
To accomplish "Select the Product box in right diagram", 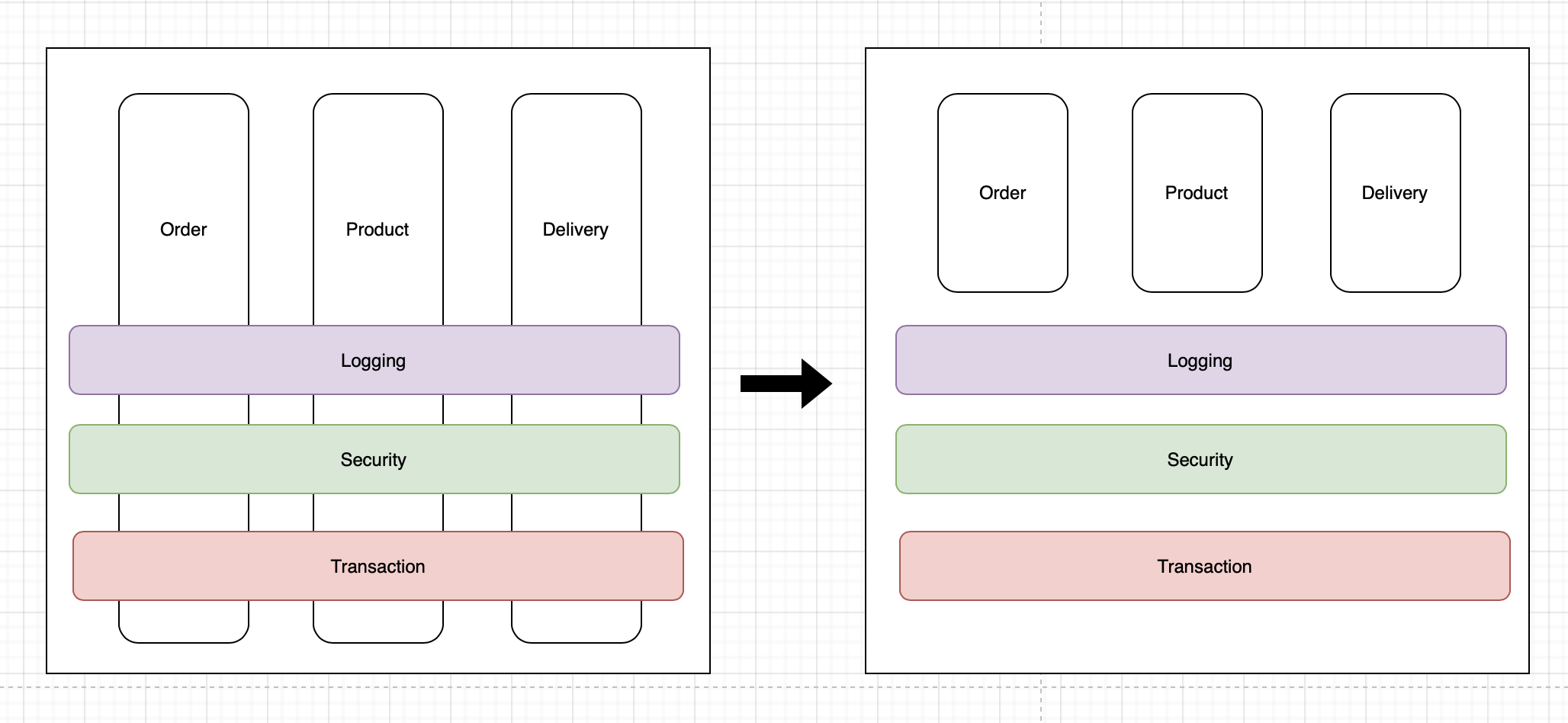I will pyautogui.click(x=1197, y=193).
